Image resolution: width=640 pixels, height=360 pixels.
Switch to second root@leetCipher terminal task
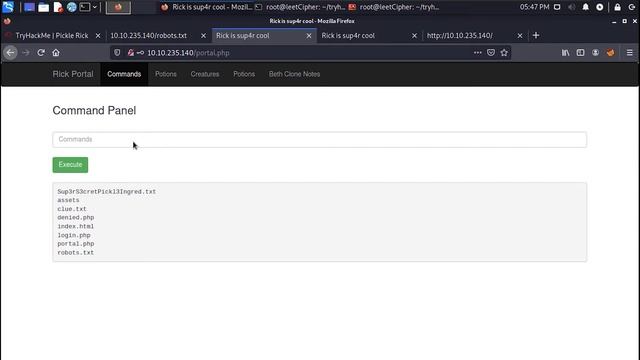click(x=393, y=7)
